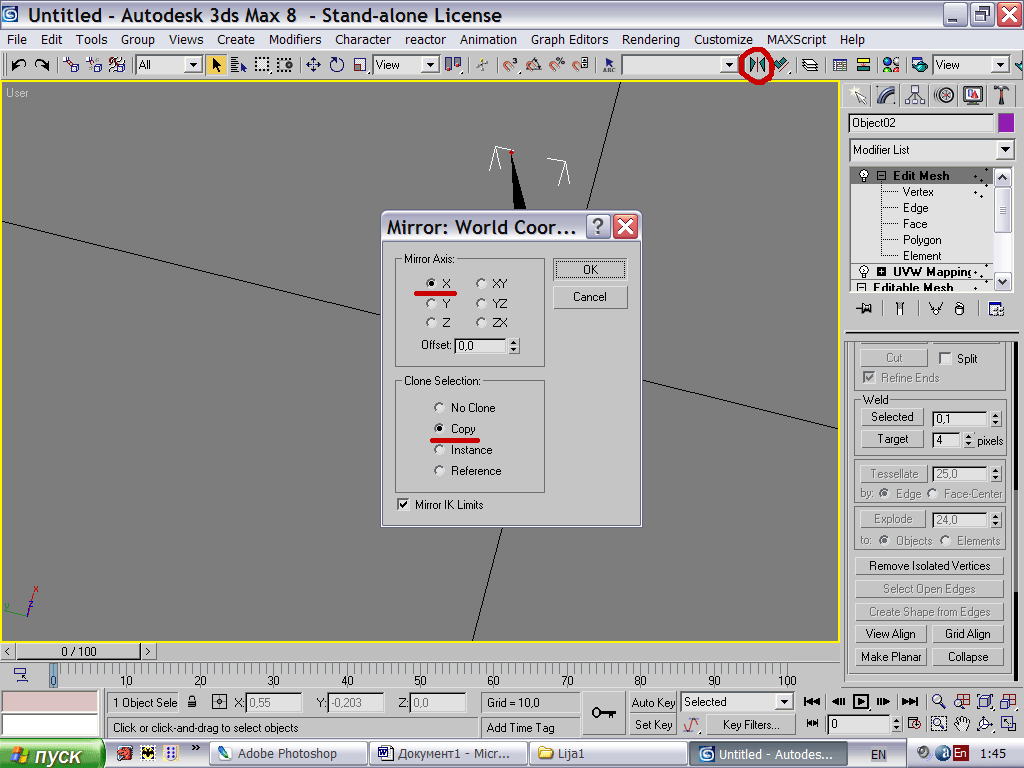
Task: Cancel the Mirror dialog
Action: (x=590, y=296)
